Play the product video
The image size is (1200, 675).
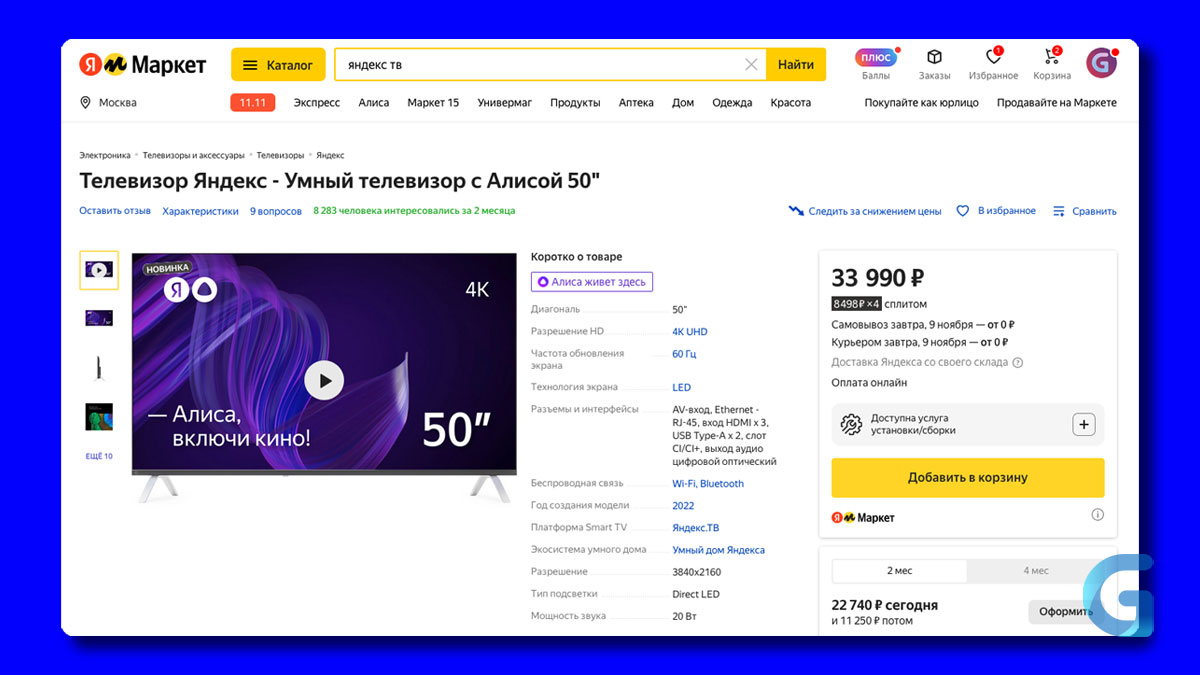324,380
